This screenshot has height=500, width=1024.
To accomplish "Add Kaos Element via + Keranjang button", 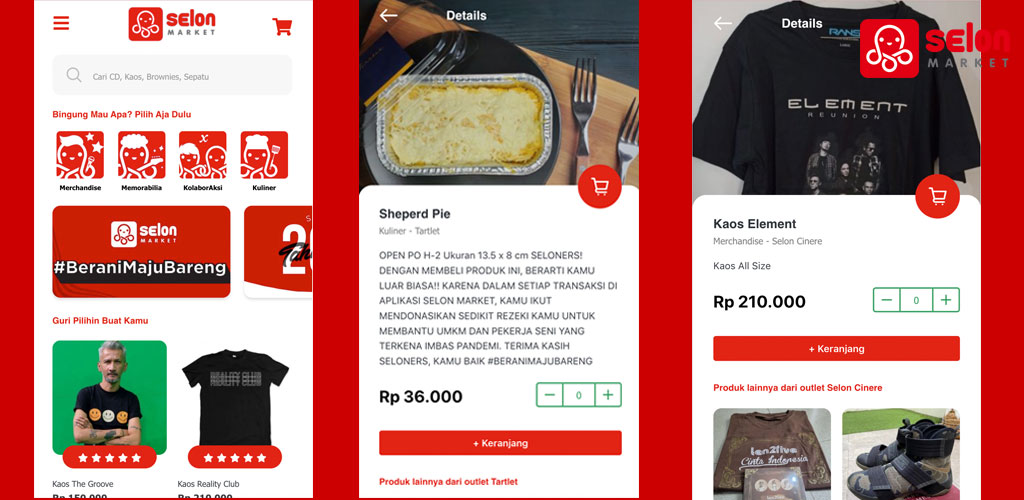I will pos(837,349).
